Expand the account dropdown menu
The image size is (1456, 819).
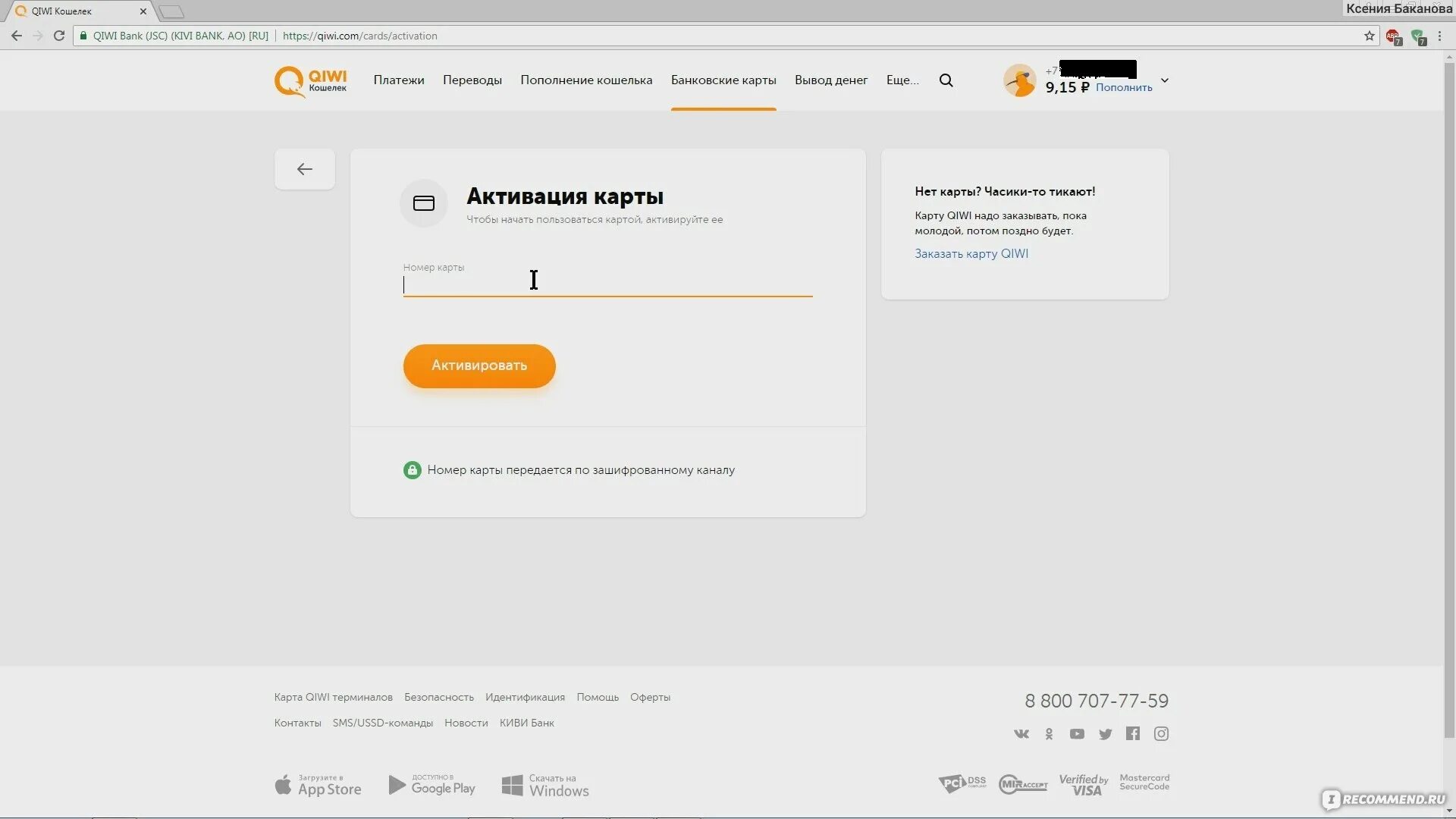[x=1163, y=80]
